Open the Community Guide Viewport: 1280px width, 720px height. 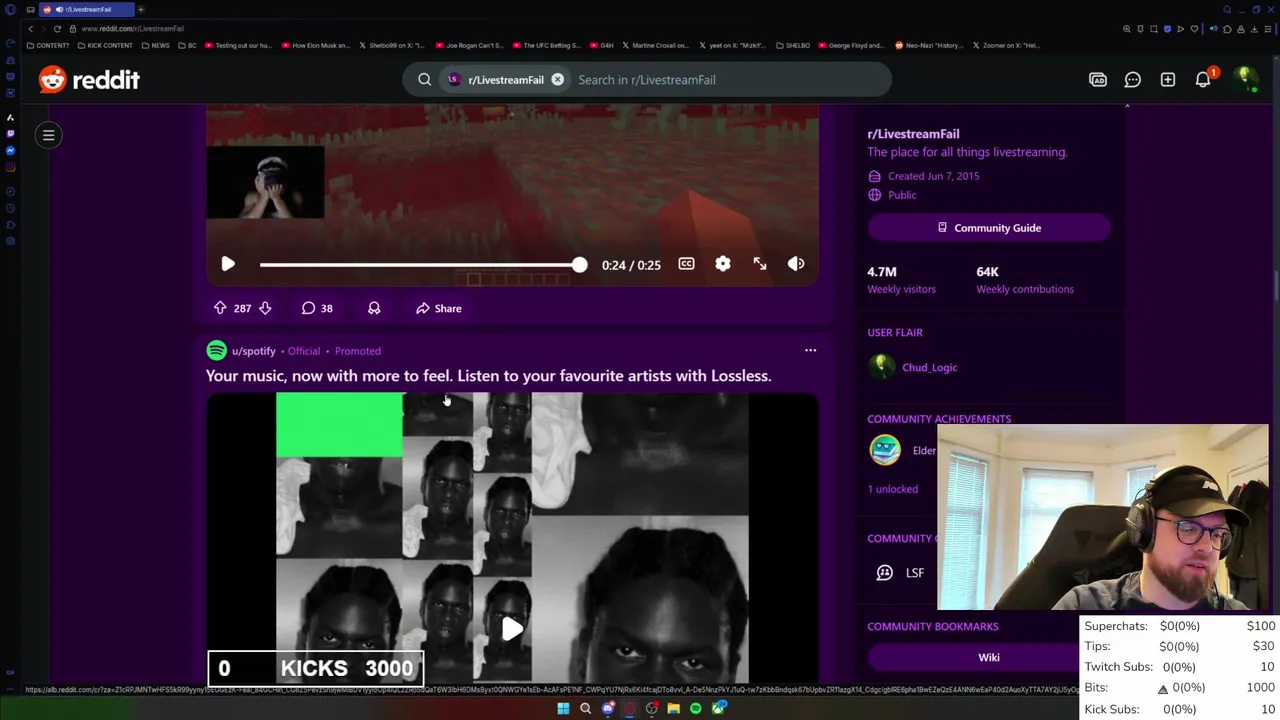point(989,228)
